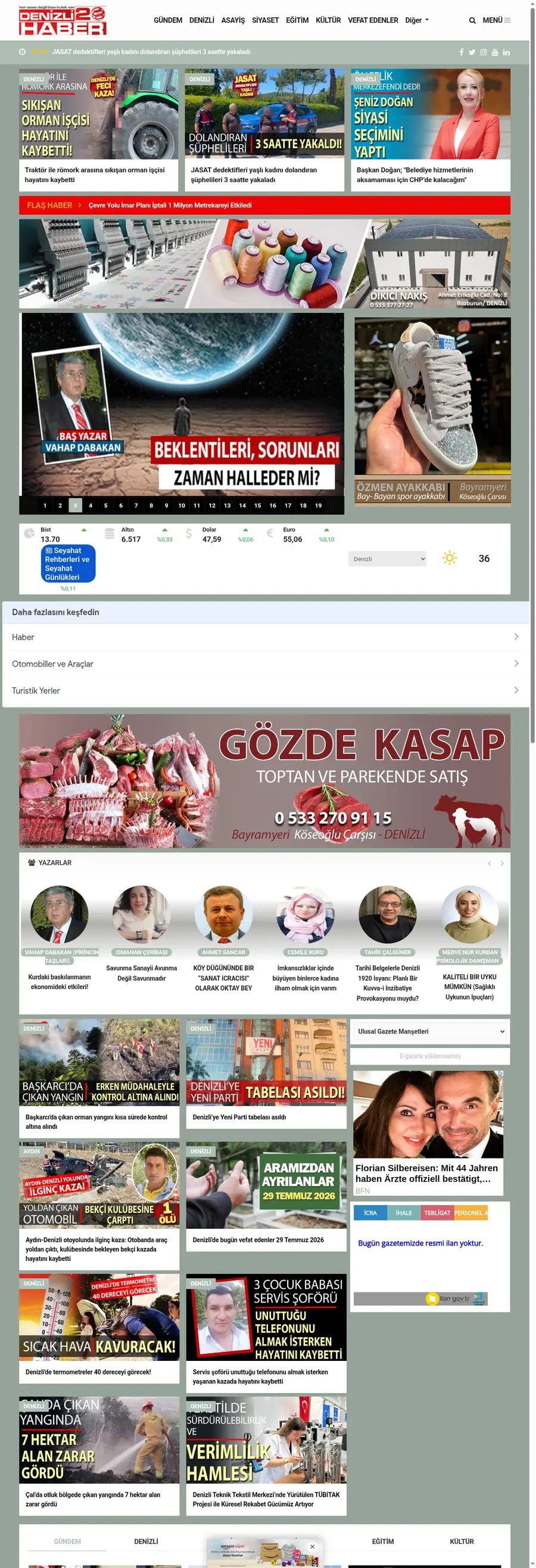Visit the YouTube icon in ticker bar
This screenshot has width=536, height=1568.
tap(494, 52)
